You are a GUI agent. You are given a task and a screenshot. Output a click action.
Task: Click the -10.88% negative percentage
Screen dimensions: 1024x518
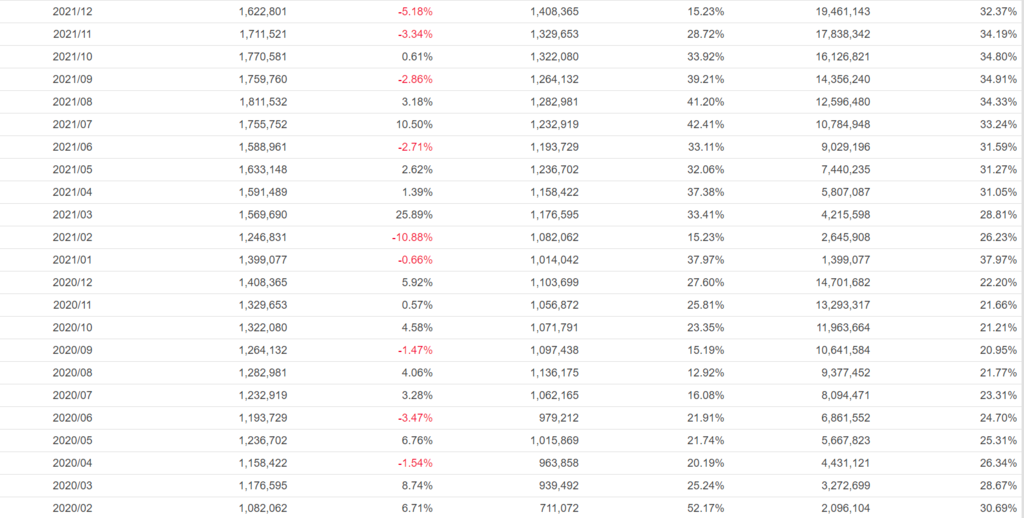(x=412, y=237)
